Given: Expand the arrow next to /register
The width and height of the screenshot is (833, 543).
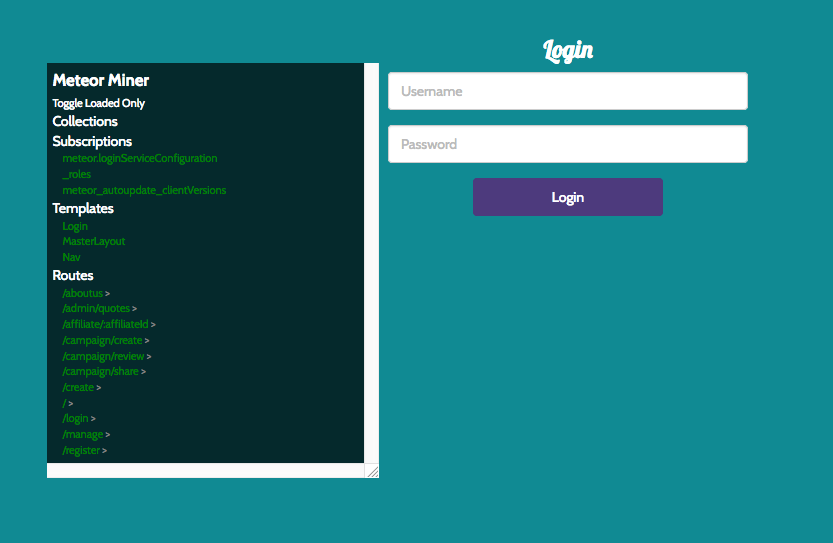Looking at the screenshot, I should coord(104,451).
